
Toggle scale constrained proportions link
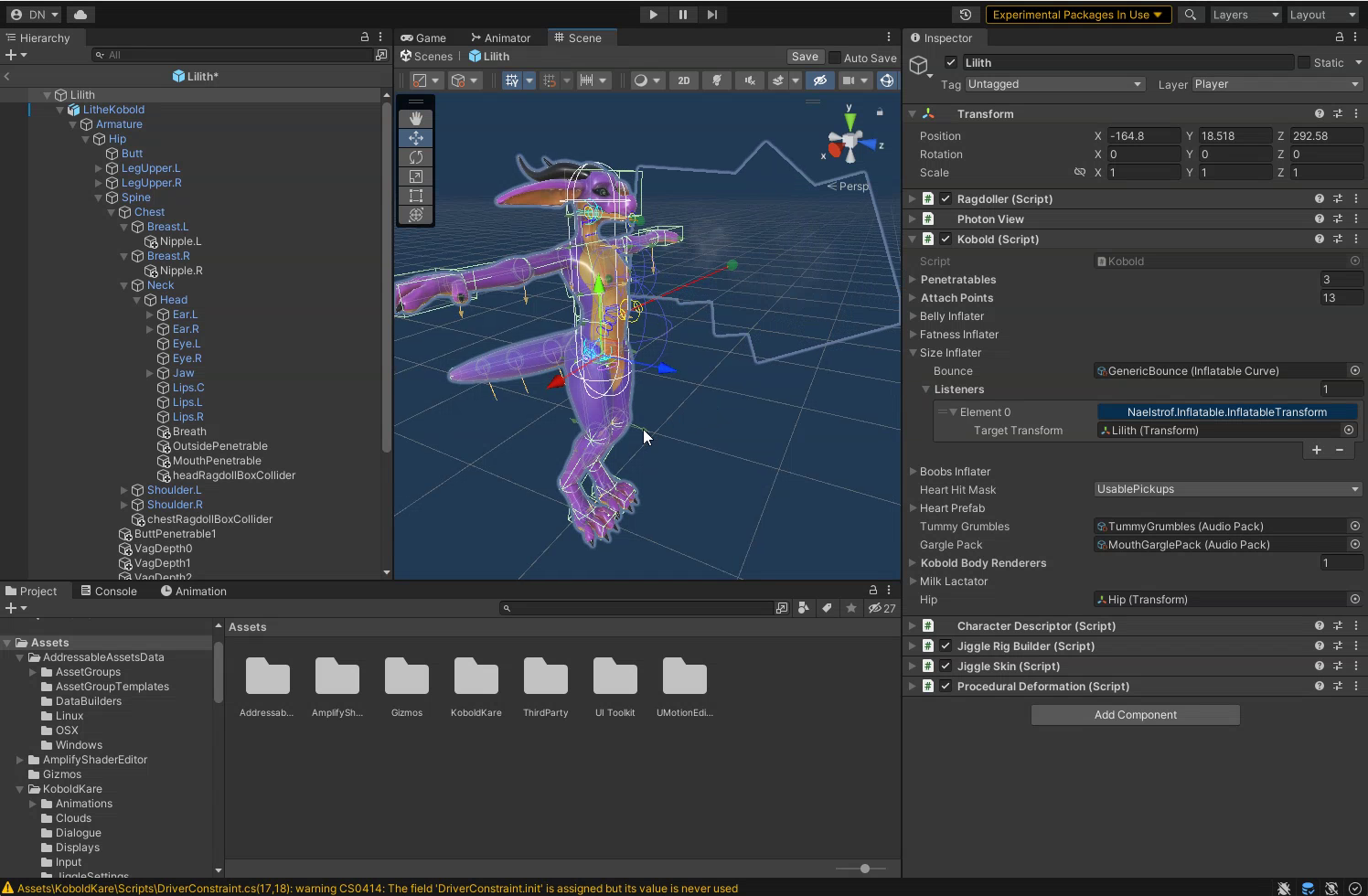tap(1079, 173)
